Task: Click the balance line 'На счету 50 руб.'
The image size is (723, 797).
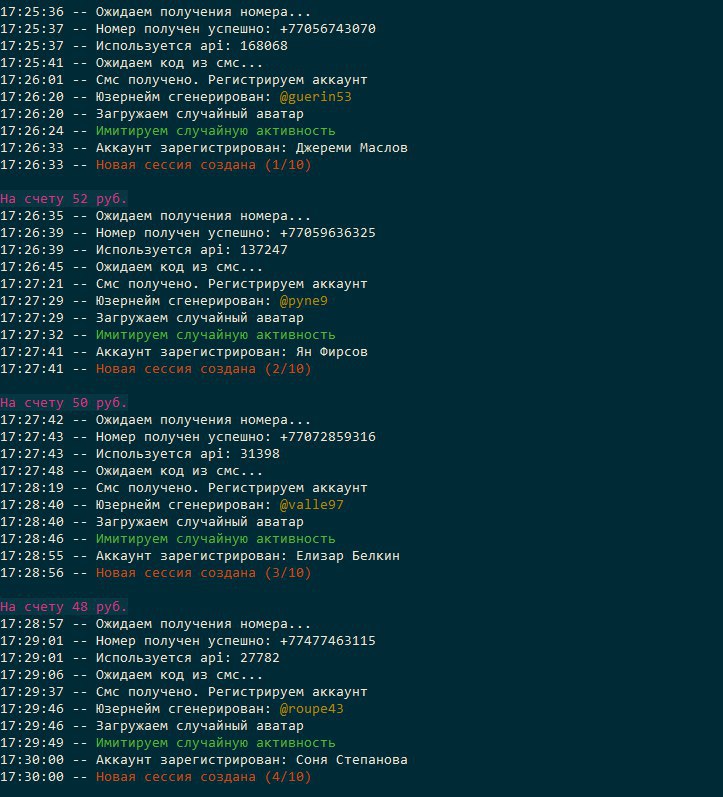Action: tap(64, 403)
